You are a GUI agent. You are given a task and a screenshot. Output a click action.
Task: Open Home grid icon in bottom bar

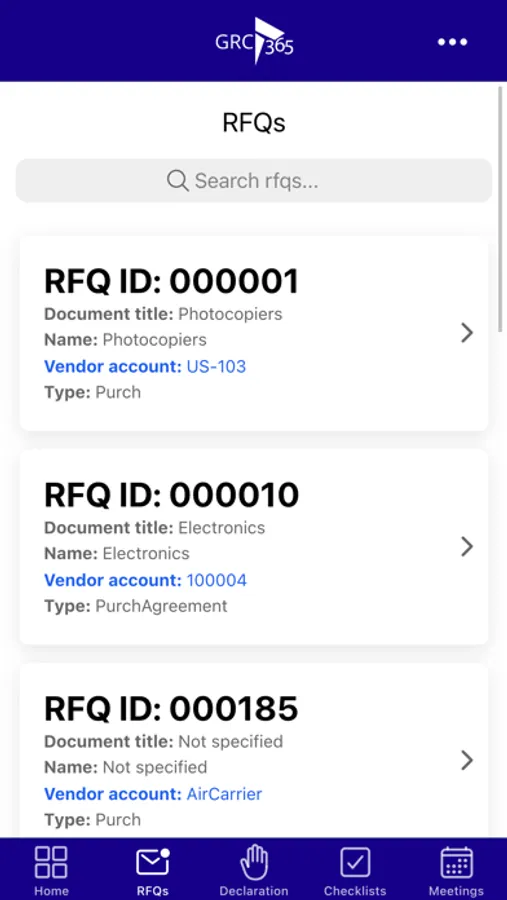pos(51,862)
